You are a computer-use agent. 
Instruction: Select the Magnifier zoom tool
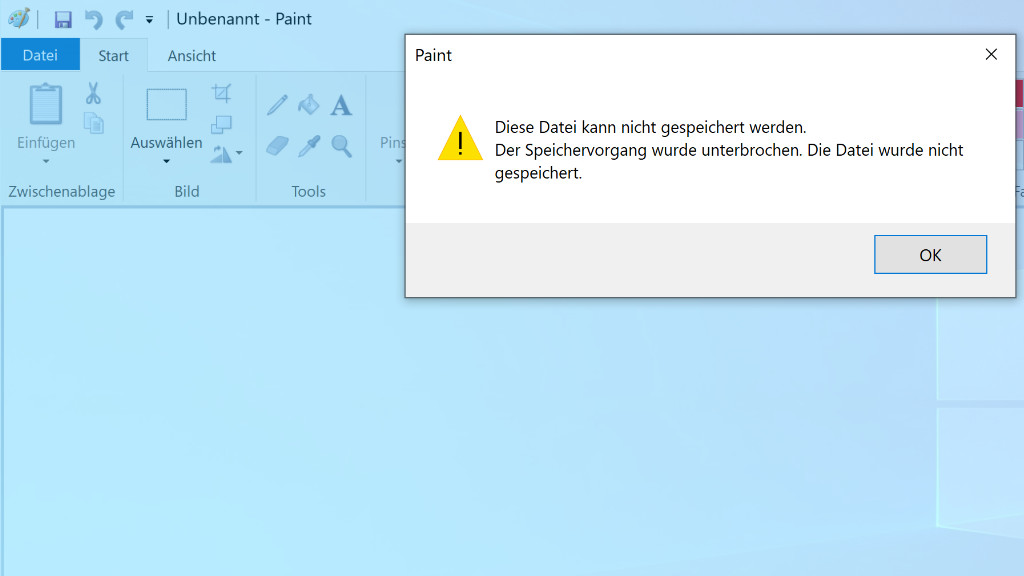pyautogui.click(x=342, y=146)
